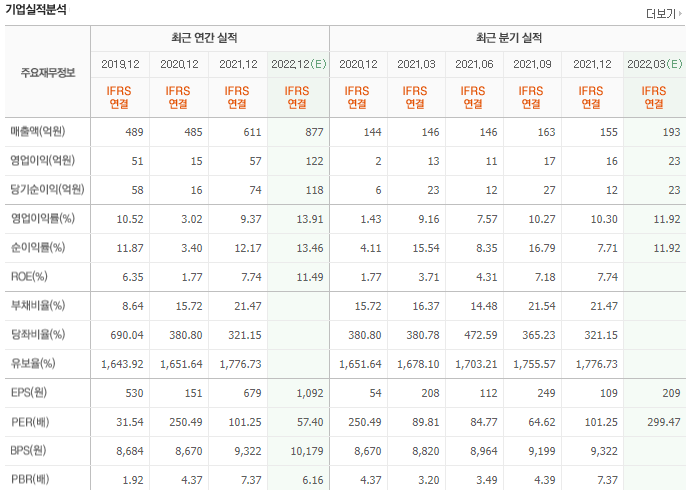Click the 기업실적분석 section title
The height and width of the screenshot is (490, 690).
36,10
